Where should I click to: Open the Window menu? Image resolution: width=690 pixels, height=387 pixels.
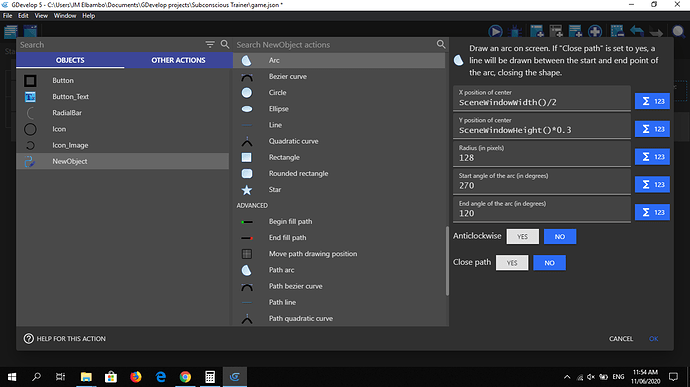65,16
